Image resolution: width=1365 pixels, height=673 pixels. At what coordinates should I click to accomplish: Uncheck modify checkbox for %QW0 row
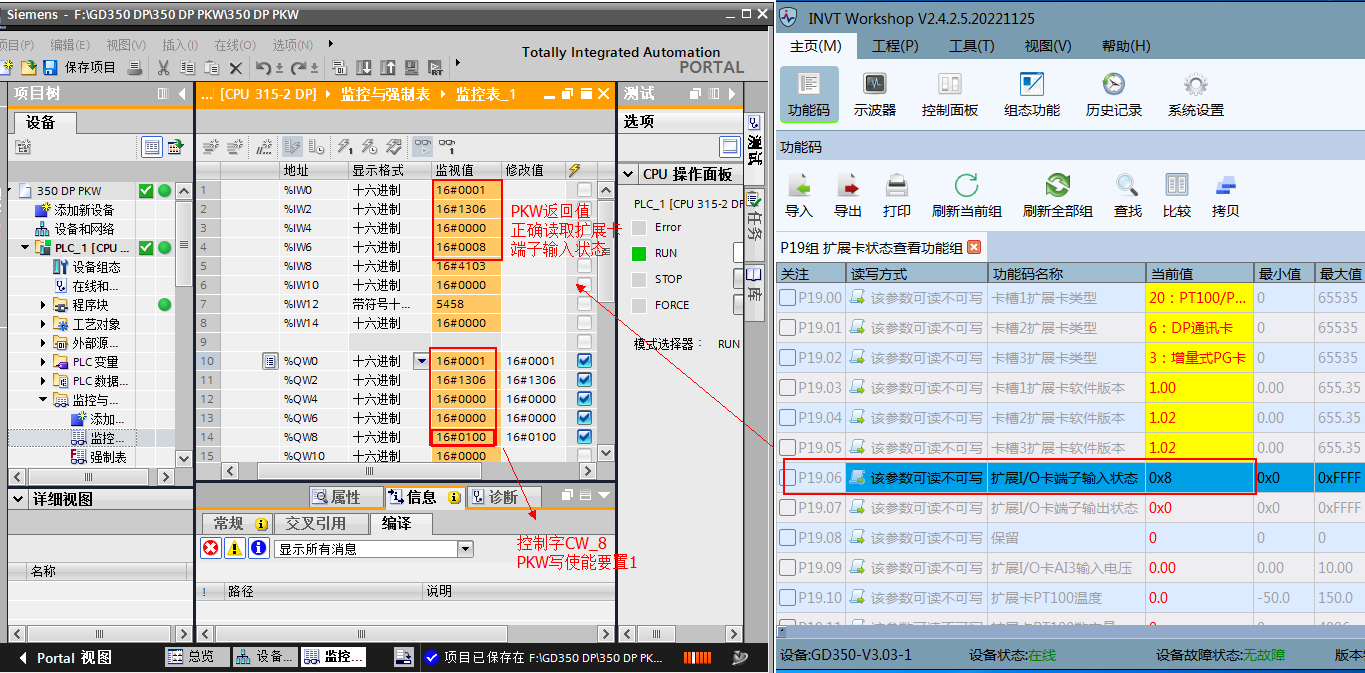pos(584,361)
